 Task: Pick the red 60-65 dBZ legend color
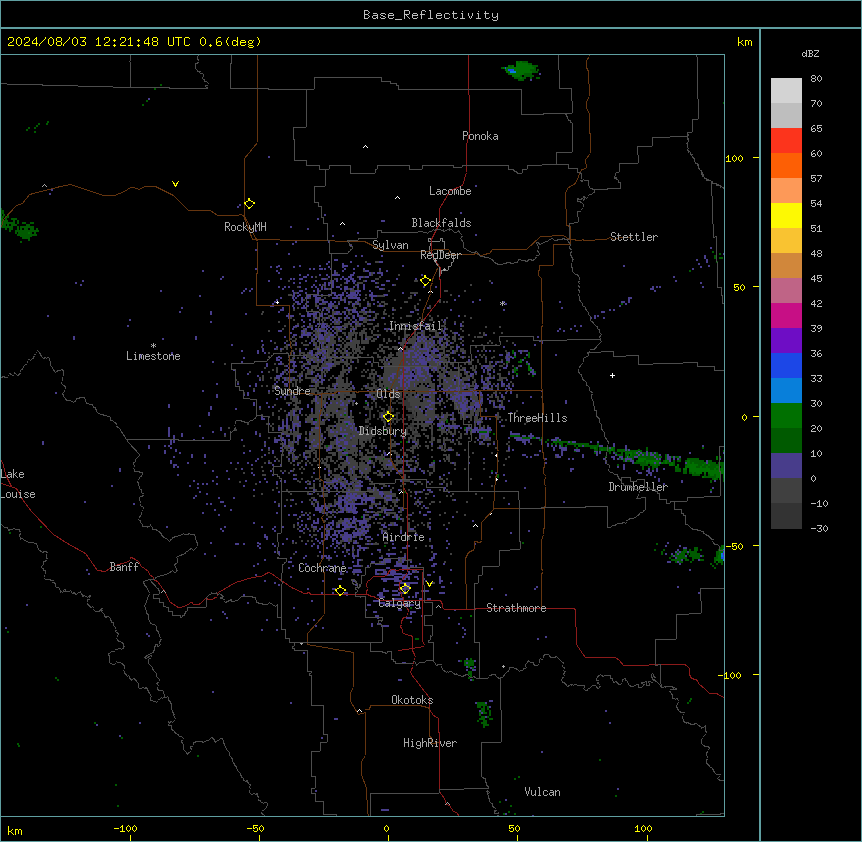tap(786, 141)
